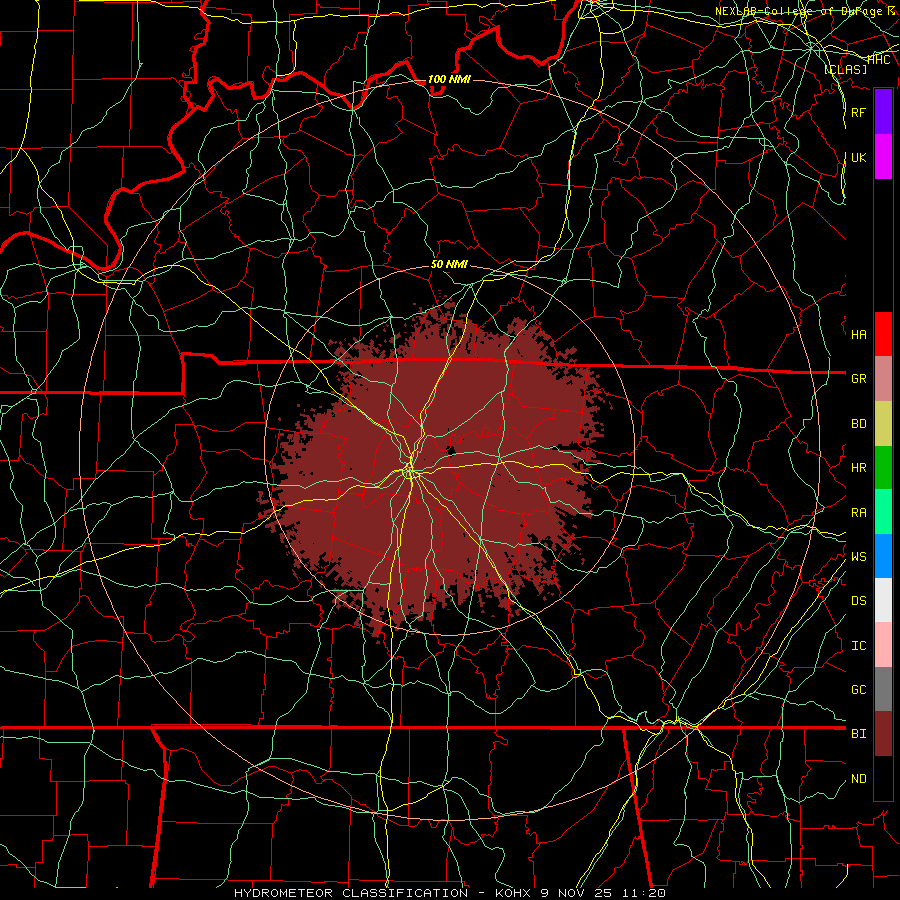Image resolution: width=900 pixels, height=900 pixels.
Task: Click the RF legend label
Action: coord(858,112)
